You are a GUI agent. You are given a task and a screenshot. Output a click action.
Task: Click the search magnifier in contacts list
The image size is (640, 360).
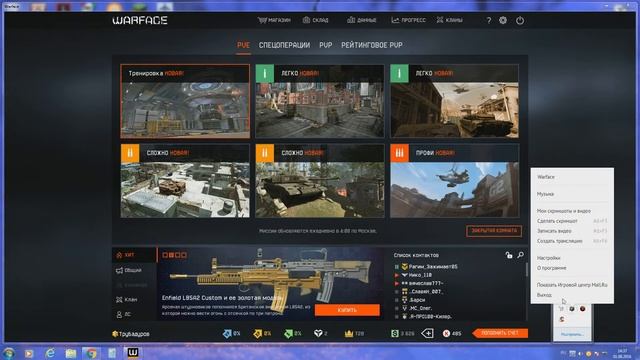[x=520, y=255]
